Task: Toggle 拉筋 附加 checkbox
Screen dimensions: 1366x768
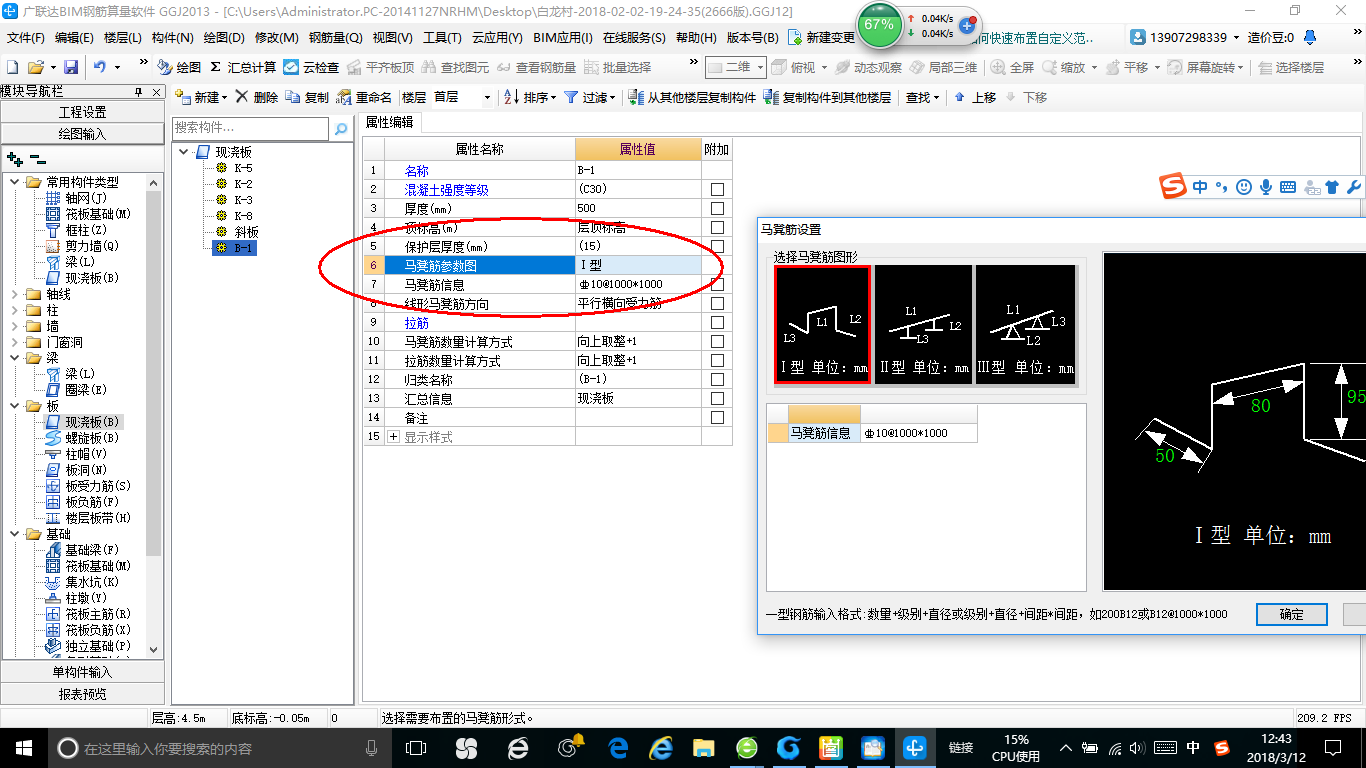Action: coord(717,322)
